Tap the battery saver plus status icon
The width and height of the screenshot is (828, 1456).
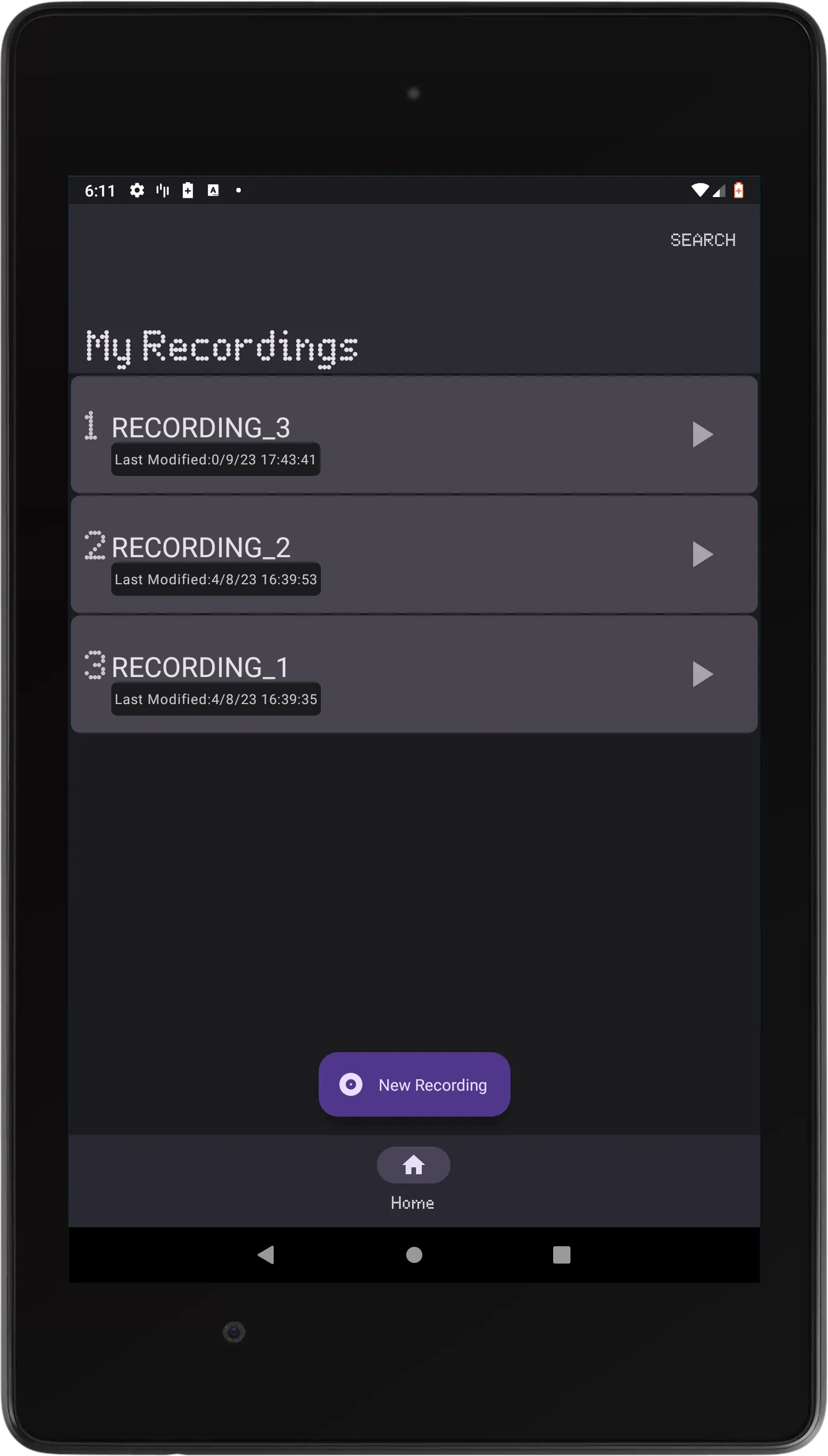[x=188, y=190]
